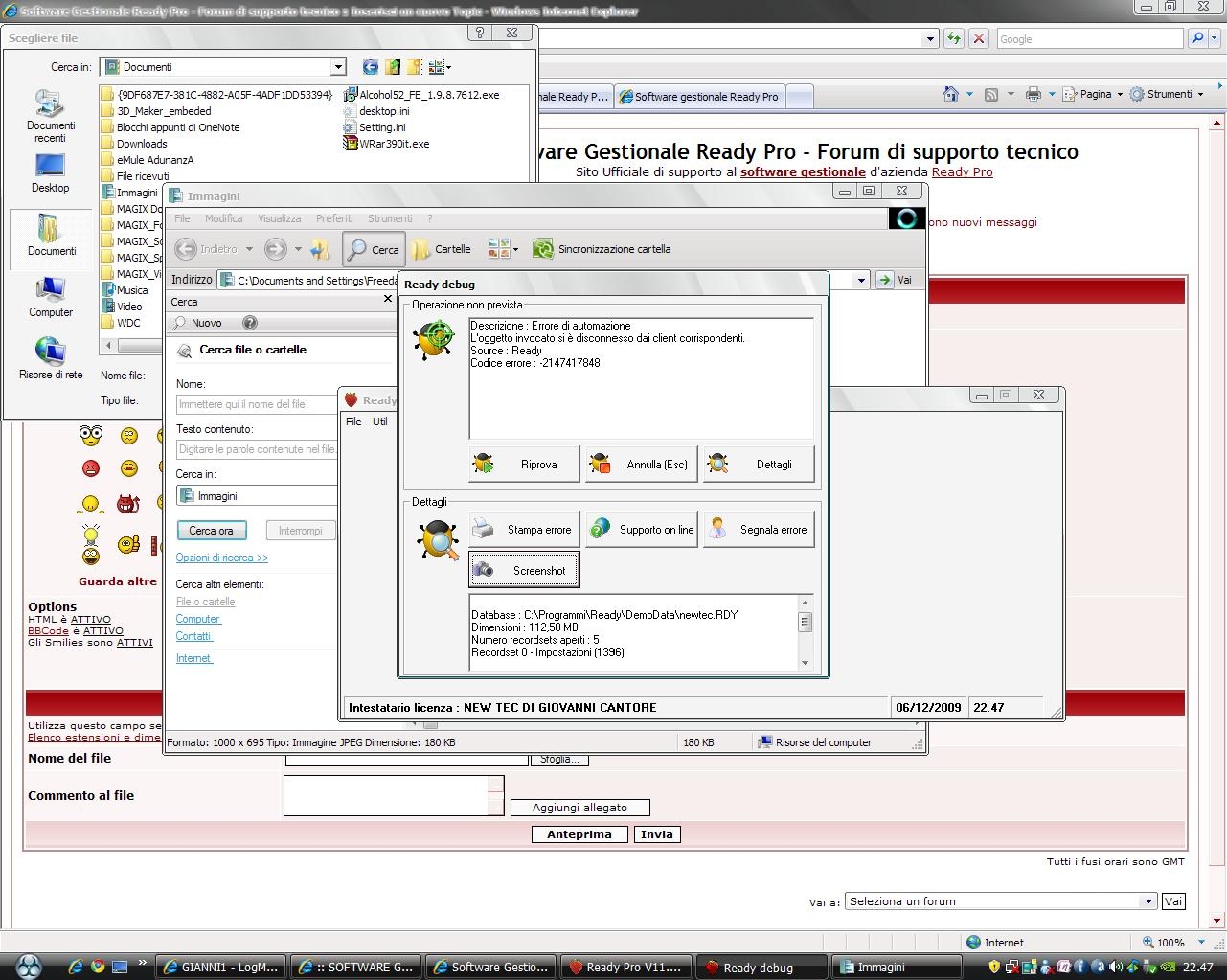Viewport: 1227px width, 980px height.
Task: Open the 'Cerca in: Immagini' combo box
Action: point(257,496)
